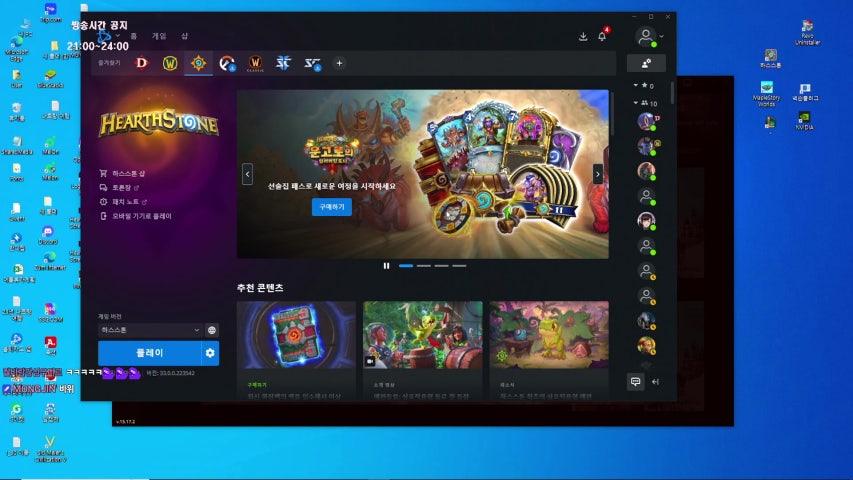Click the blue 플레이 button
Image resolution: width=853 pixels, height=480 pixels.
150,353
